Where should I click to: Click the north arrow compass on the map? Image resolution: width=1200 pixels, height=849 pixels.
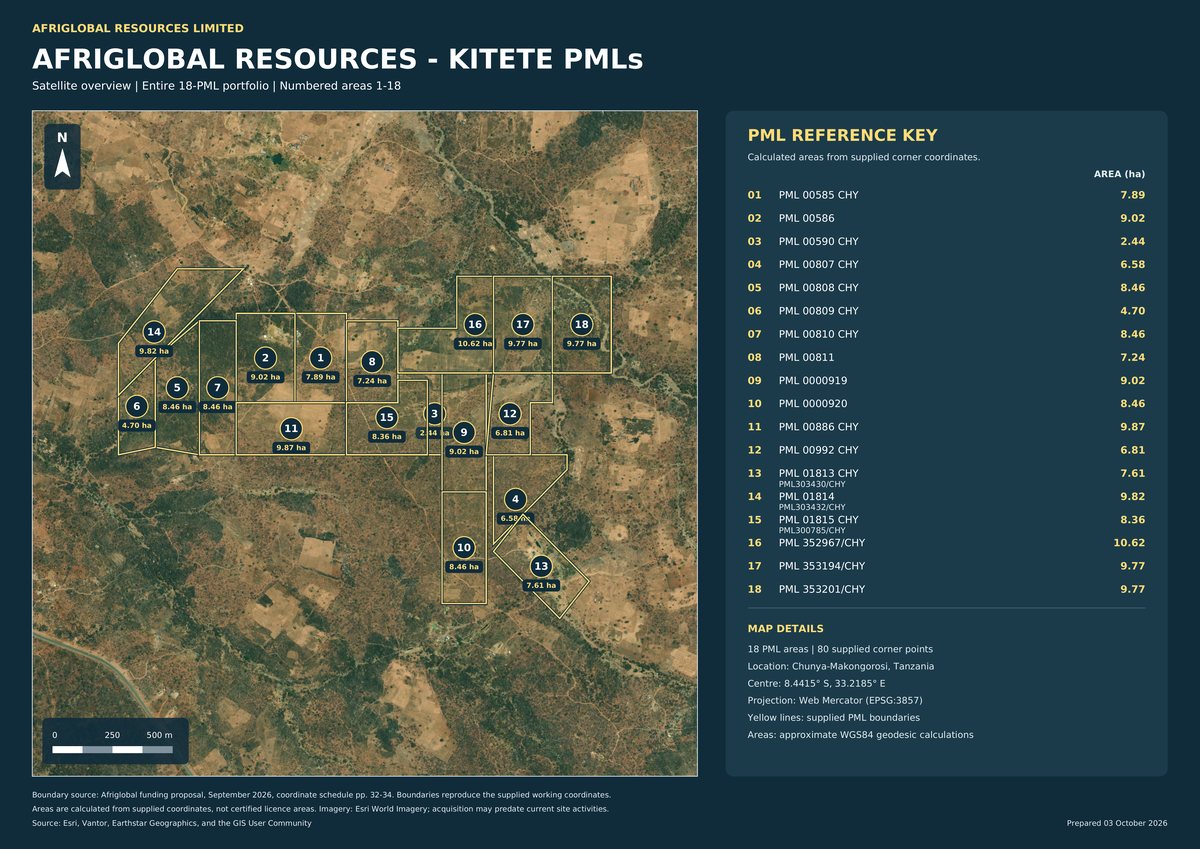(x=62, y=156)
